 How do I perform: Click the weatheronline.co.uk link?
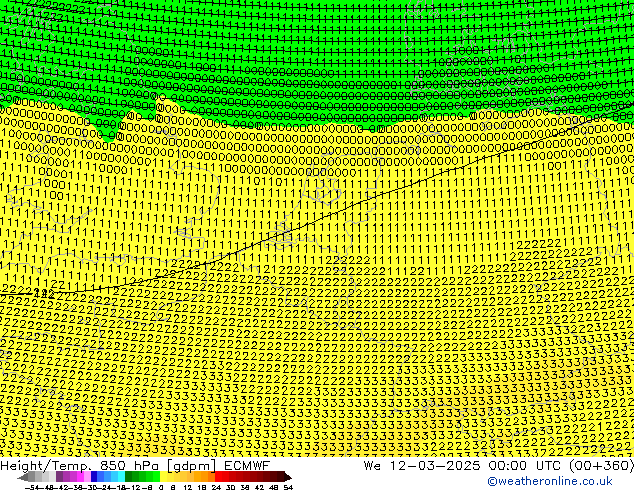coord(550,481)
